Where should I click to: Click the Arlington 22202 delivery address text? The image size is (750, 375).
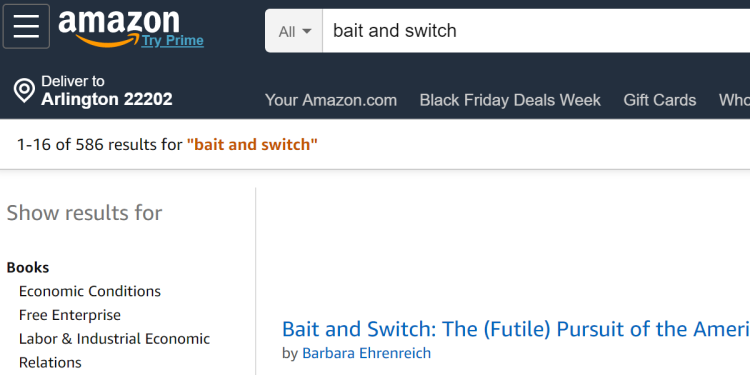(x=107, y=99)
